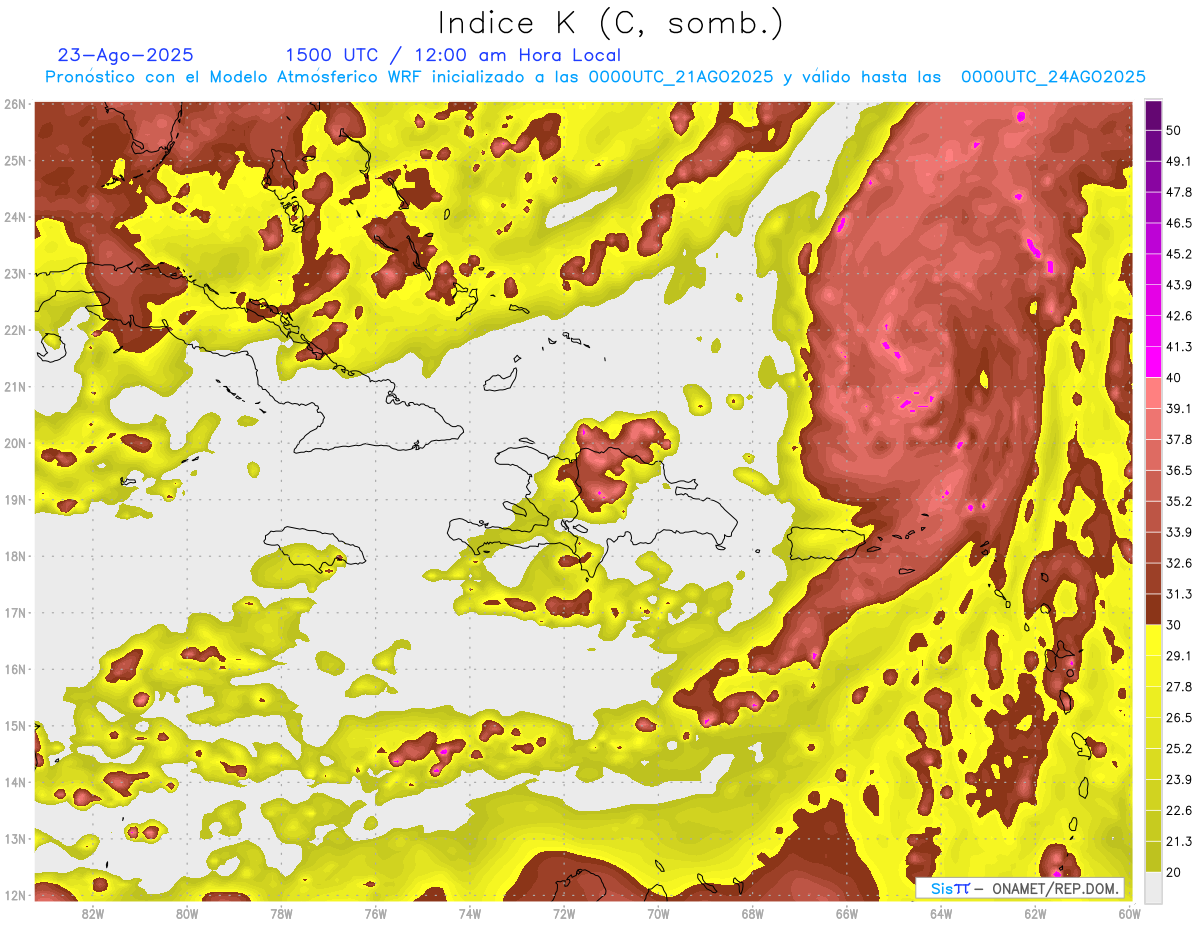This screenshot has width=1200, height=927.
Task: Select the "32.6" colorbar value
Action: coord(1179,563)
